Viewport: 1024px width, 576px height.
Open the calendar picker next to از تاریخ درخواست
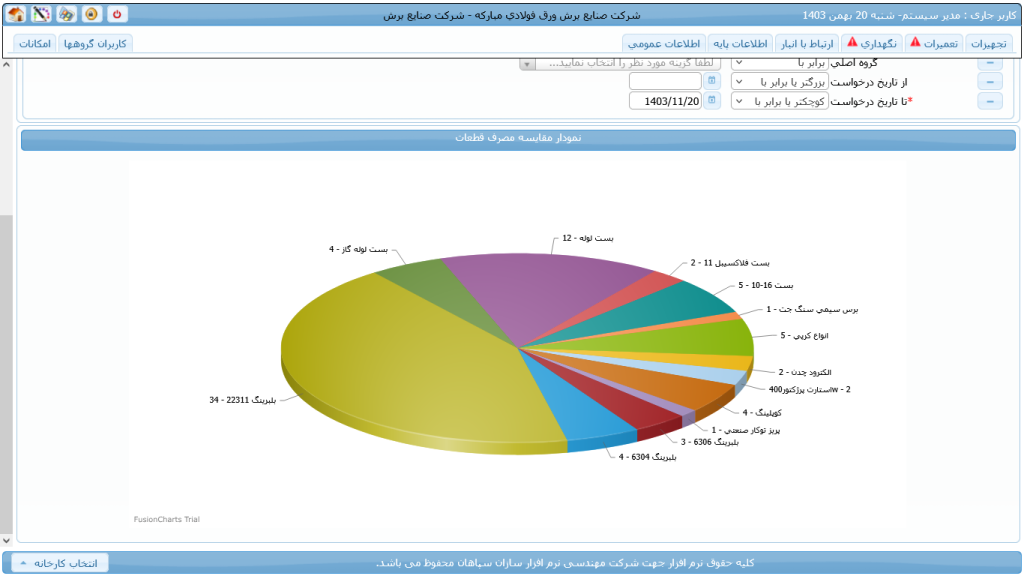(x=712, y=81)
